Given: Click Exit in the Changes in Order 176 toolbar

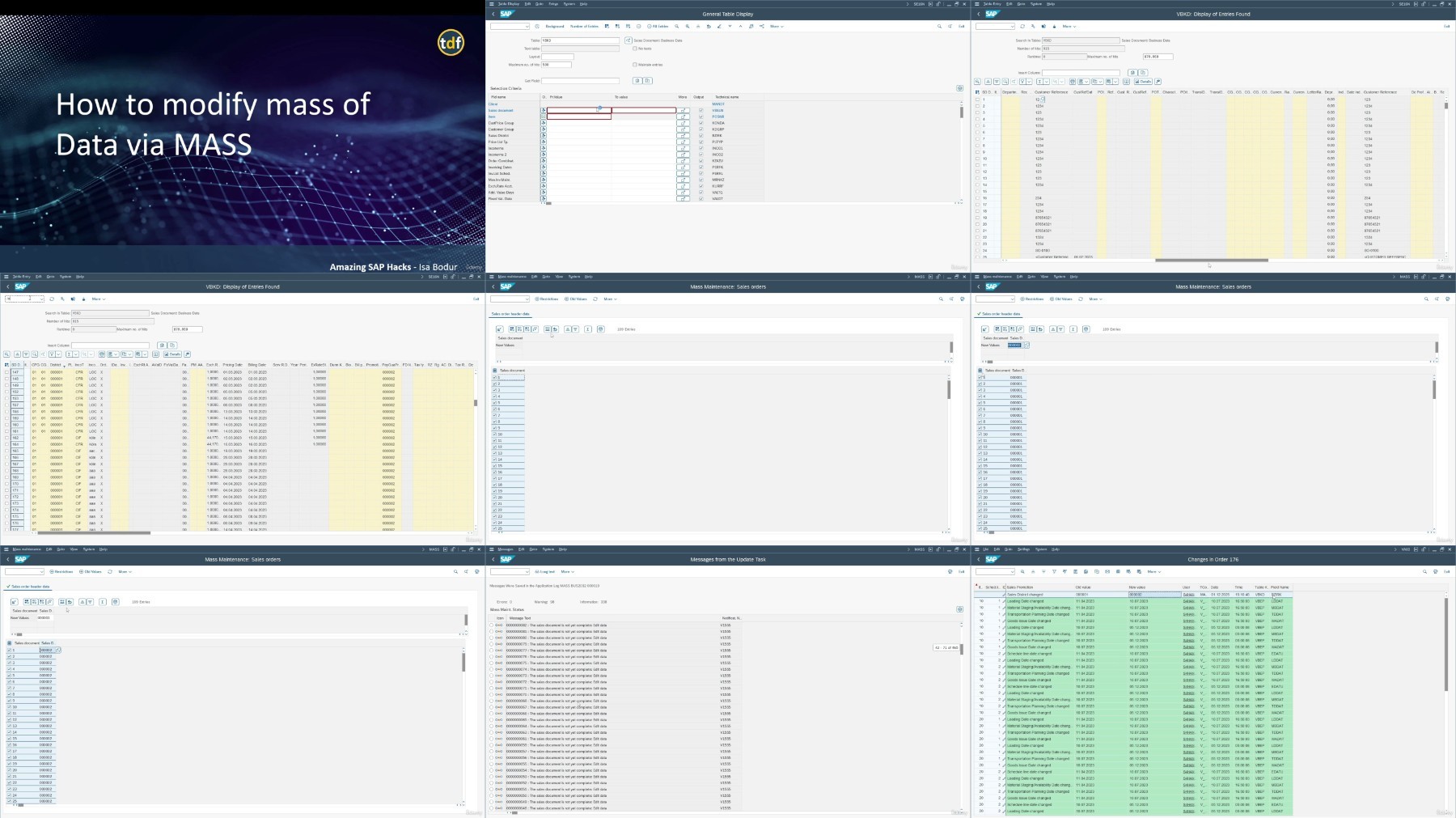Looking at the screenshot, I should 1447,571.
